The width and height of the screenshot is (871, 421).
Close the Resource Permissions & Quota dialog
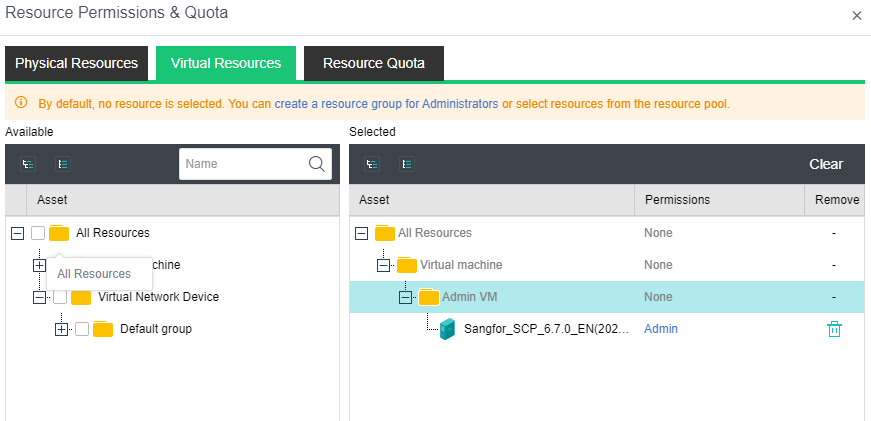856,15
